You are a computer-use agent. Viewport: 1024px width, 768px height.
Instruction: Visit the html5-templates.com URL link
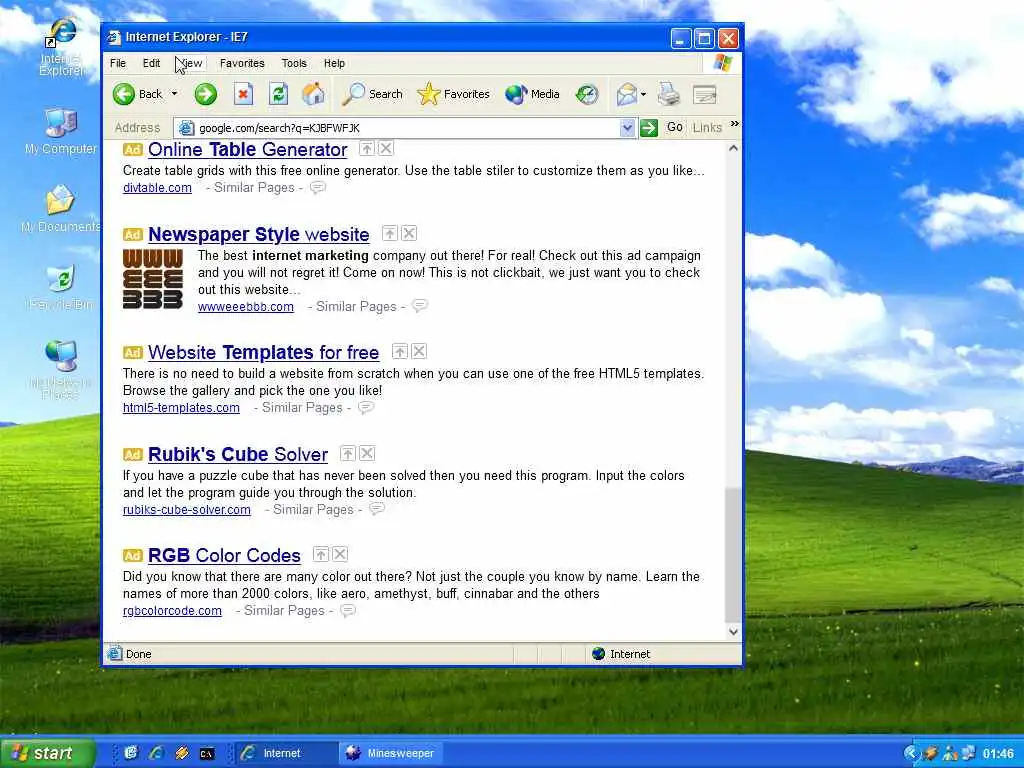click(181, 408)
